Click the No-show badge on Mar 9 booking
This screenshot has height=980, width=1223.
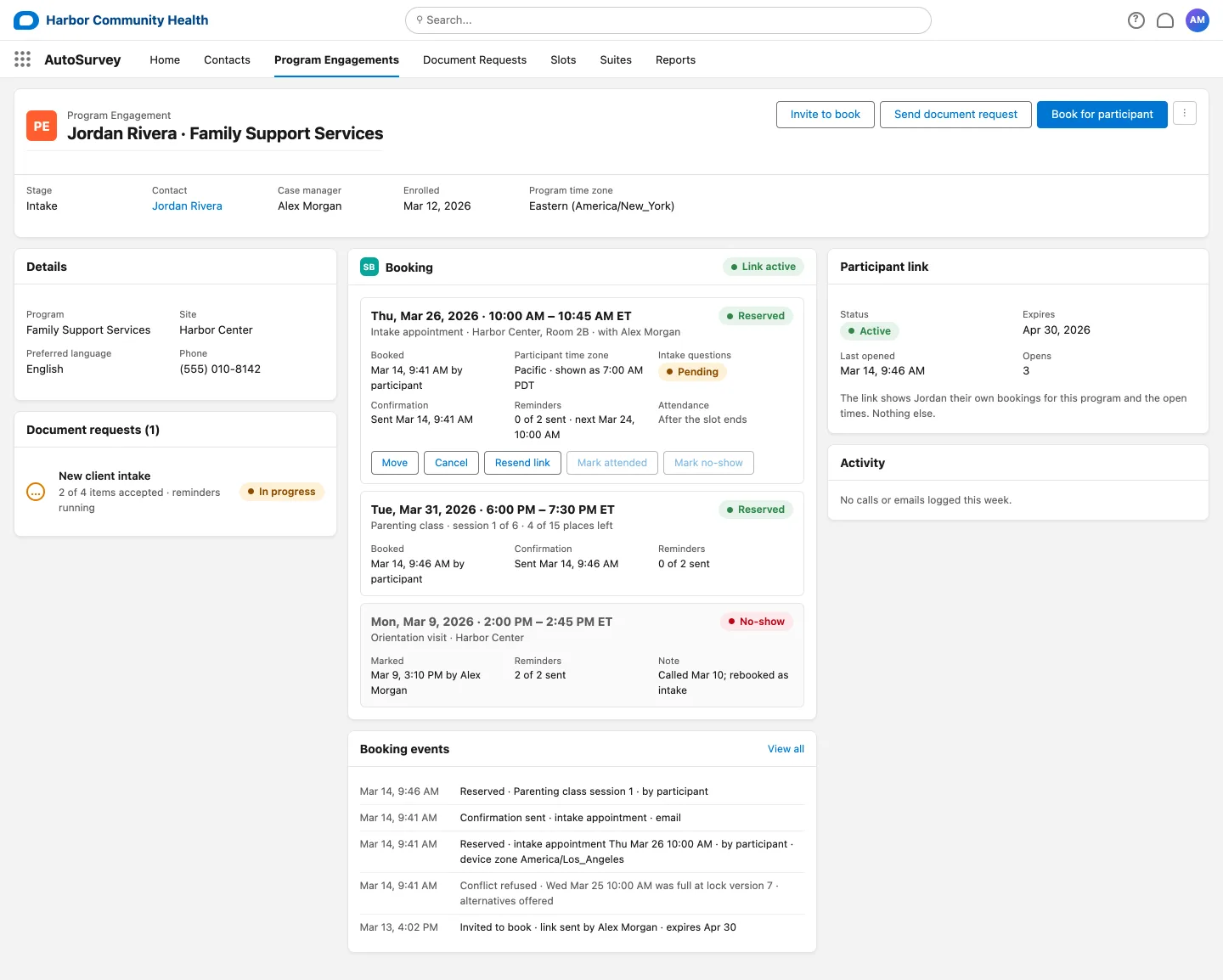coord(757,622)
